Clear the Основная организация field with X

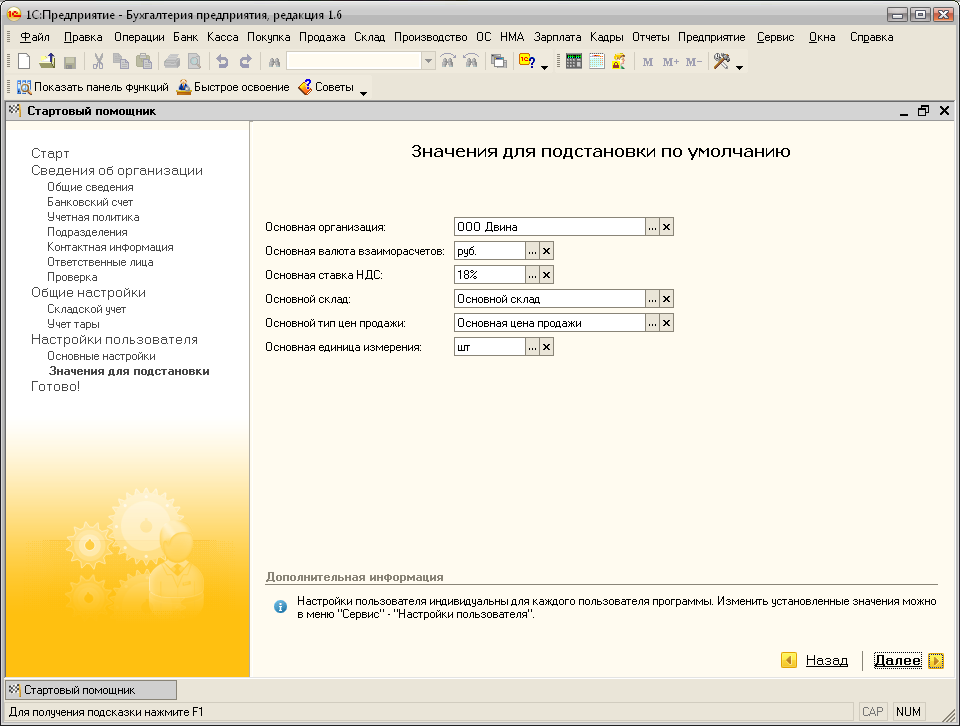(x=667, y=227)
